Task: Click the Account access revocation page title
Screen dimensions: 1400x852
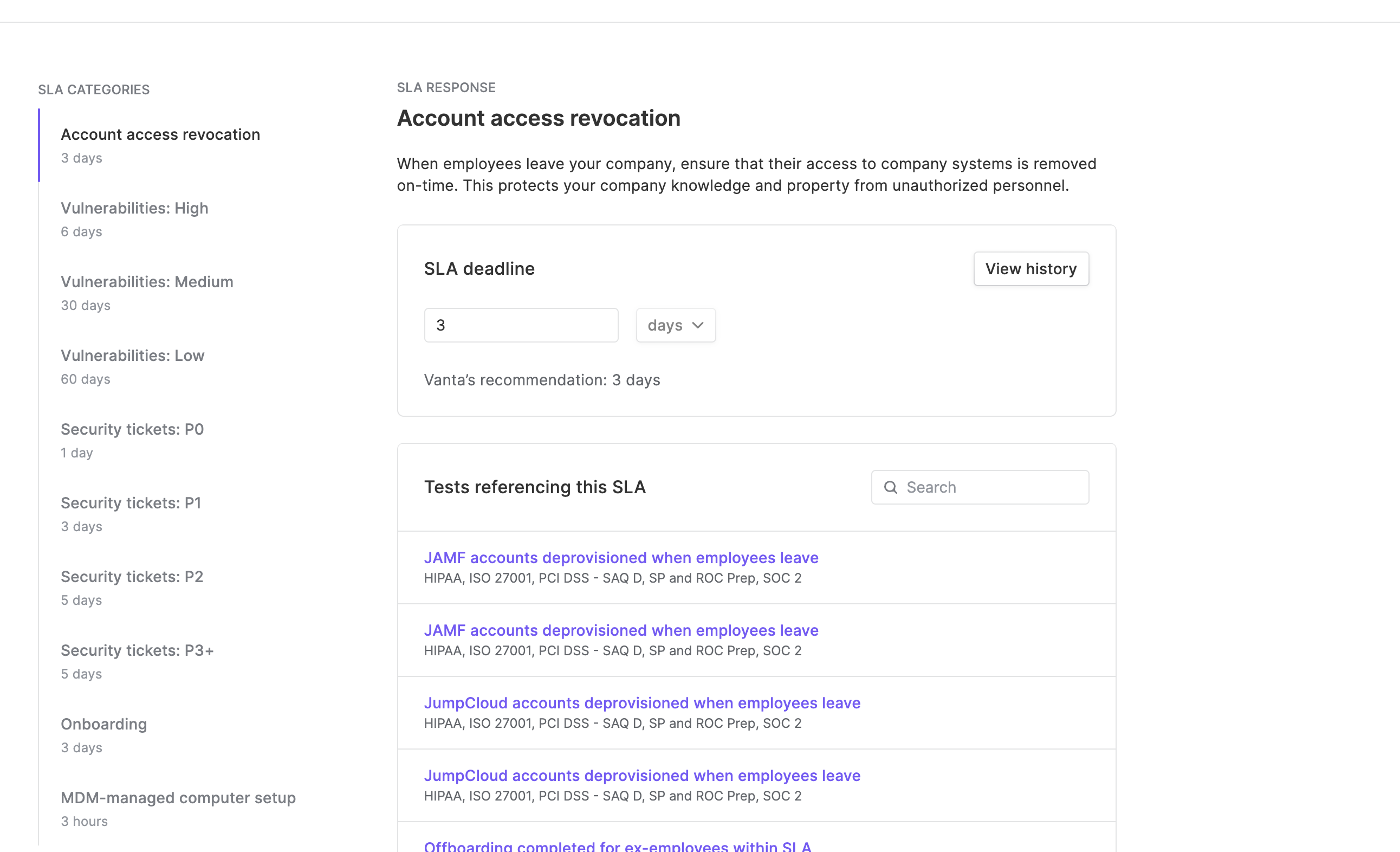Action: (539, 118)
